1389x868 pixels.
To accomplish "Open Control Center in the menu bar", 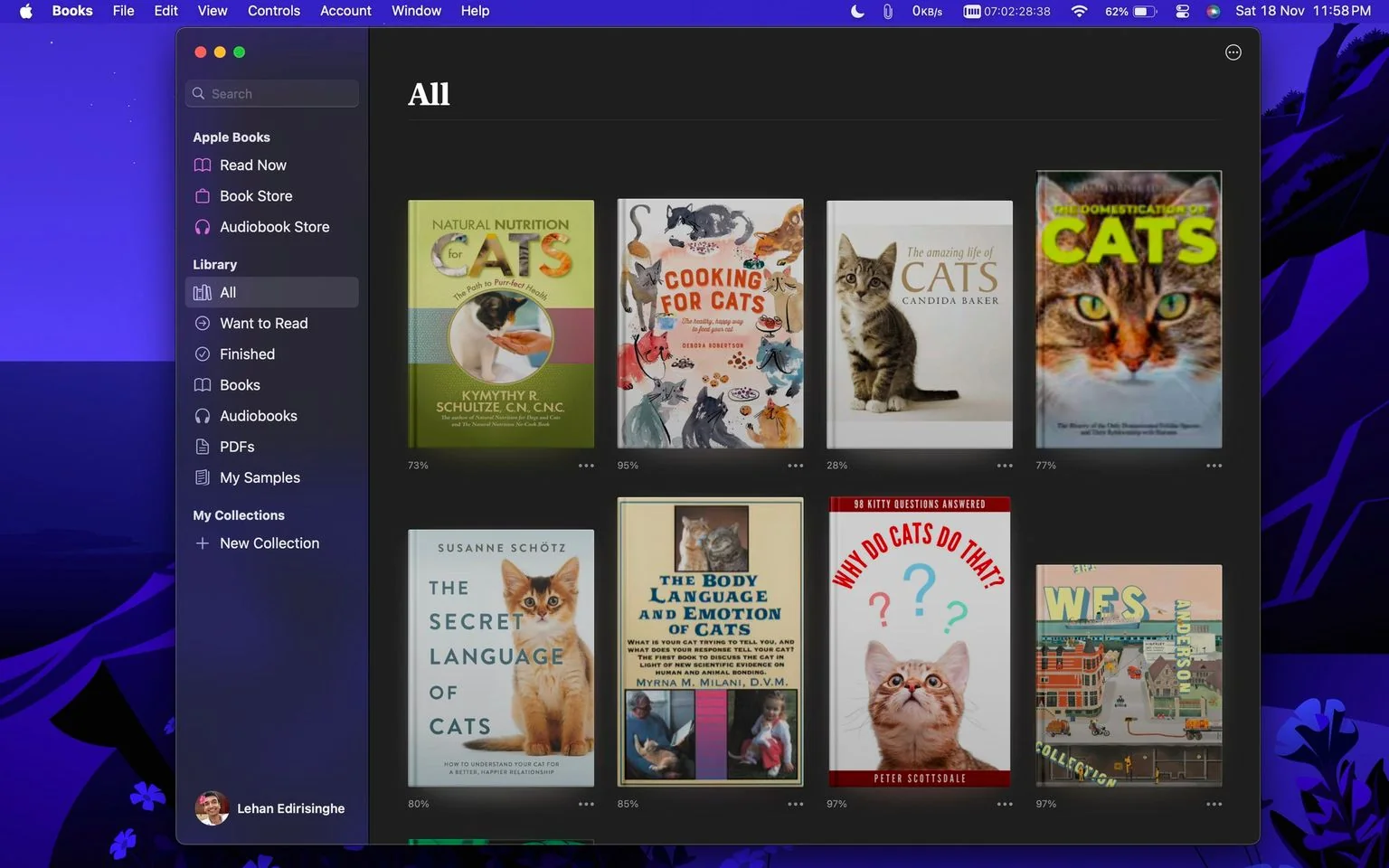I will point(1182,11).
